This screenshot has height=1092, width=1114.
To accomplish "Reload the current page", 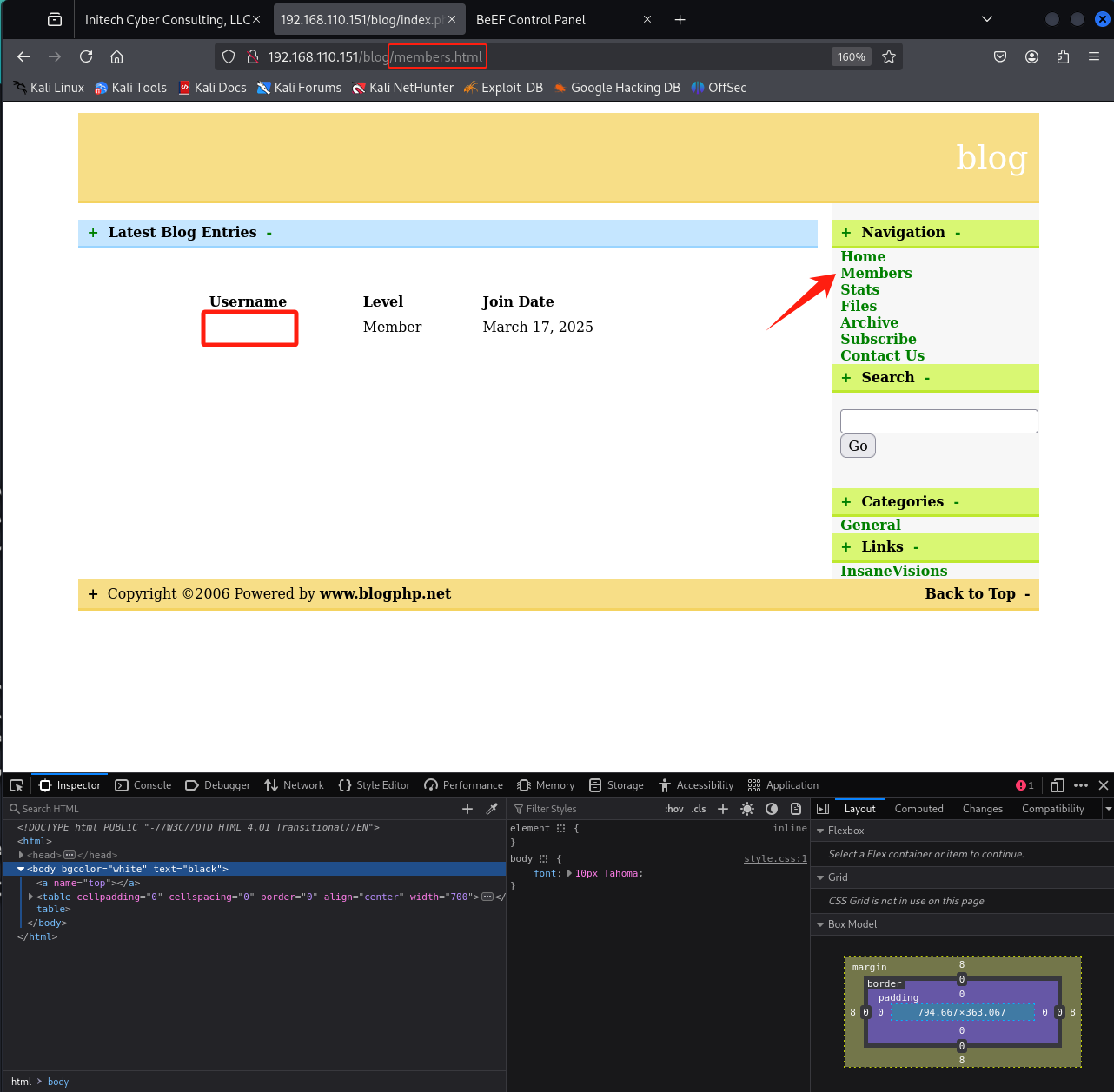I will [86, 56].
